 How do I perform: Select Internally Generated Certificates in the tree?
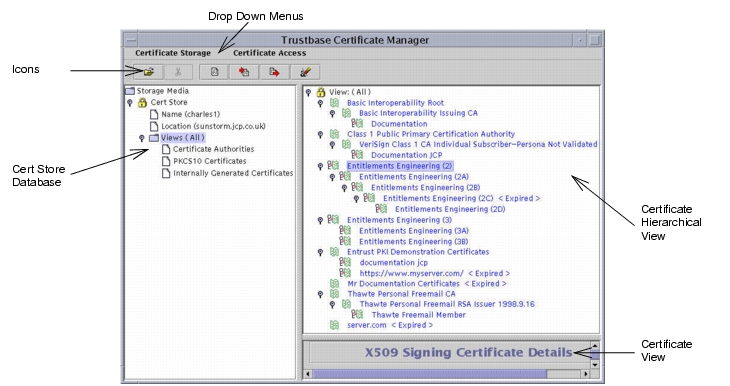click(233, 173)
